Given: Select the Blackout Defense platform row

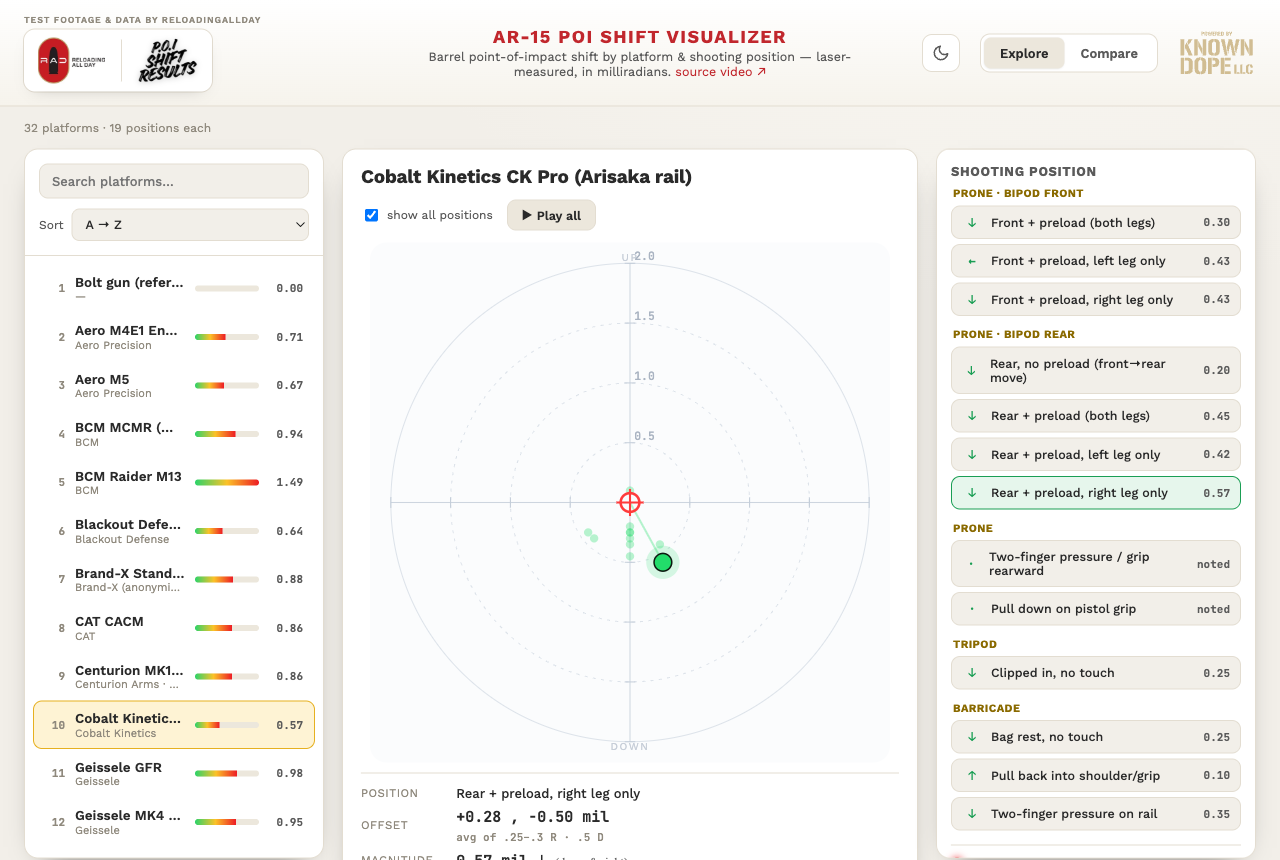Looking at the screenshot, I should click(174, 531).
